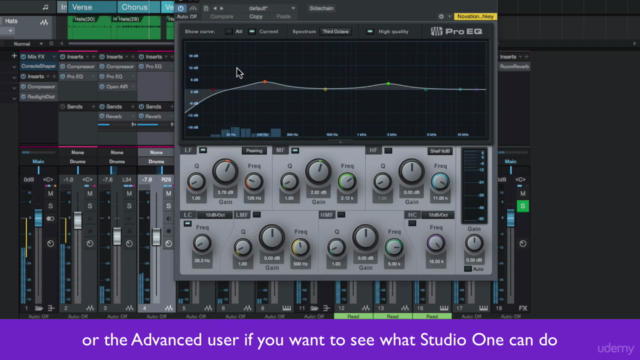Click channel 2 audio waveform icon
The image size is (640, 360).
coord(90,308)
